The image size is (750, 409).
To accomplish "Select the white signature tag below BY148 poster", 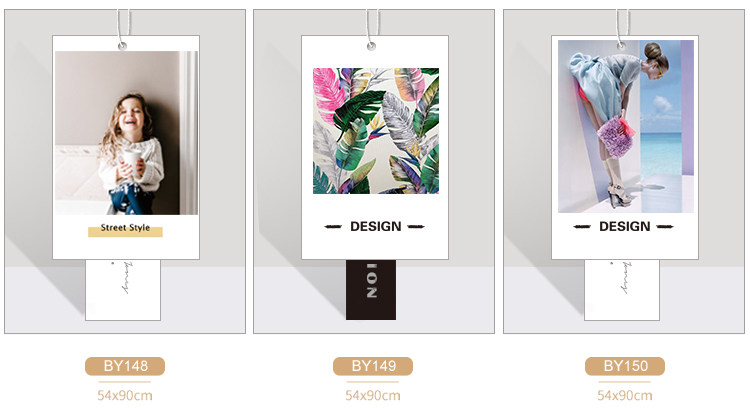I will pos(123,290).
